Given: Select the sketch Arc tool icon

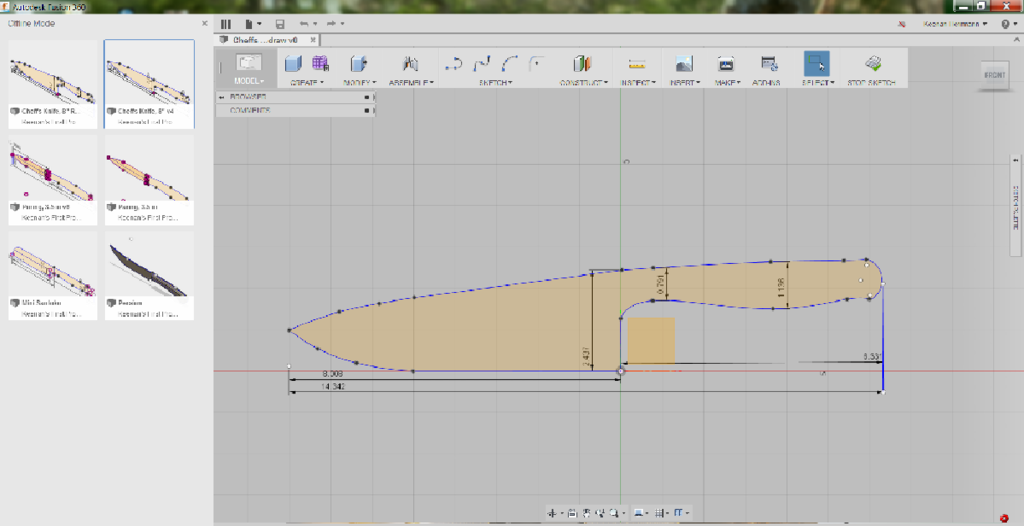Looking at the screenshot, I should click(510, 63).
